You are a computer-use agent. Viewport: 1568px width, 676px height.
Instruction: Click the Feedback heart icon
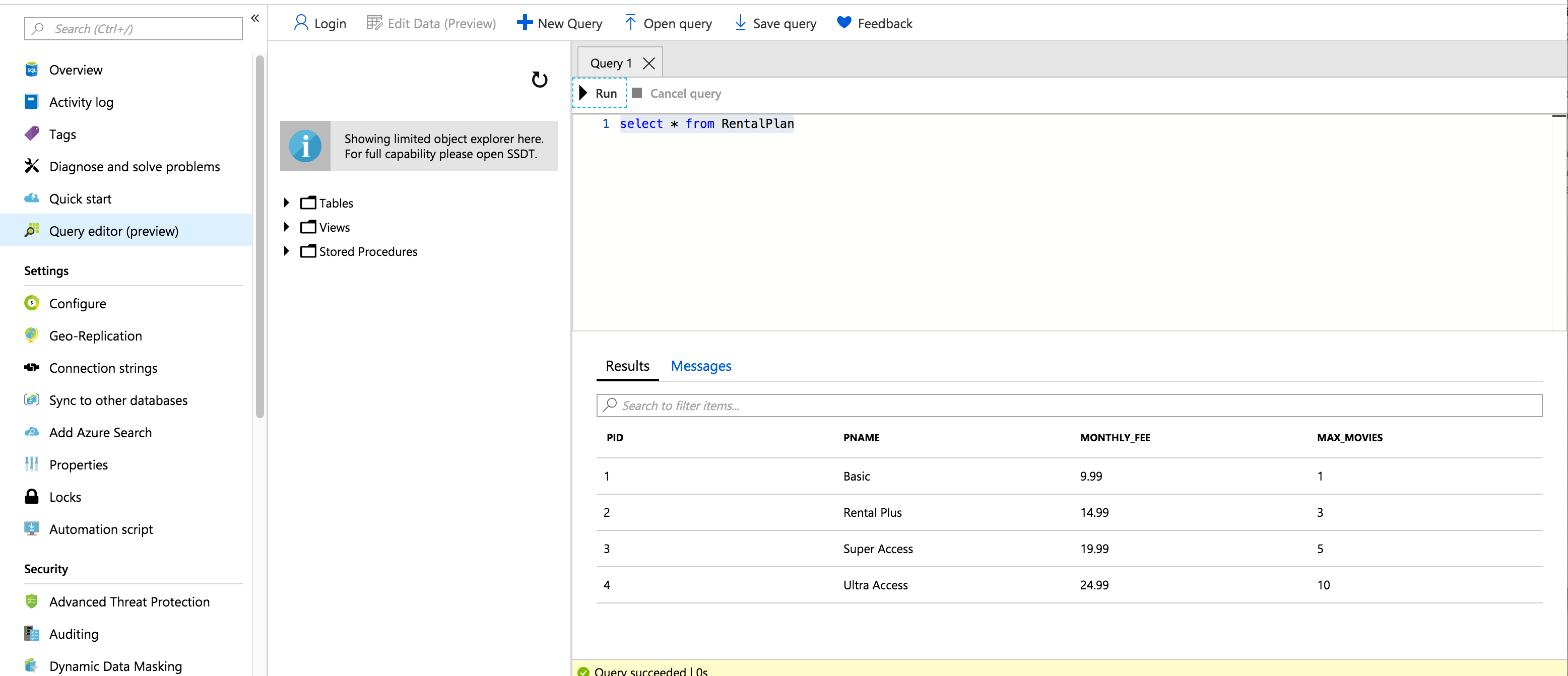843,23
